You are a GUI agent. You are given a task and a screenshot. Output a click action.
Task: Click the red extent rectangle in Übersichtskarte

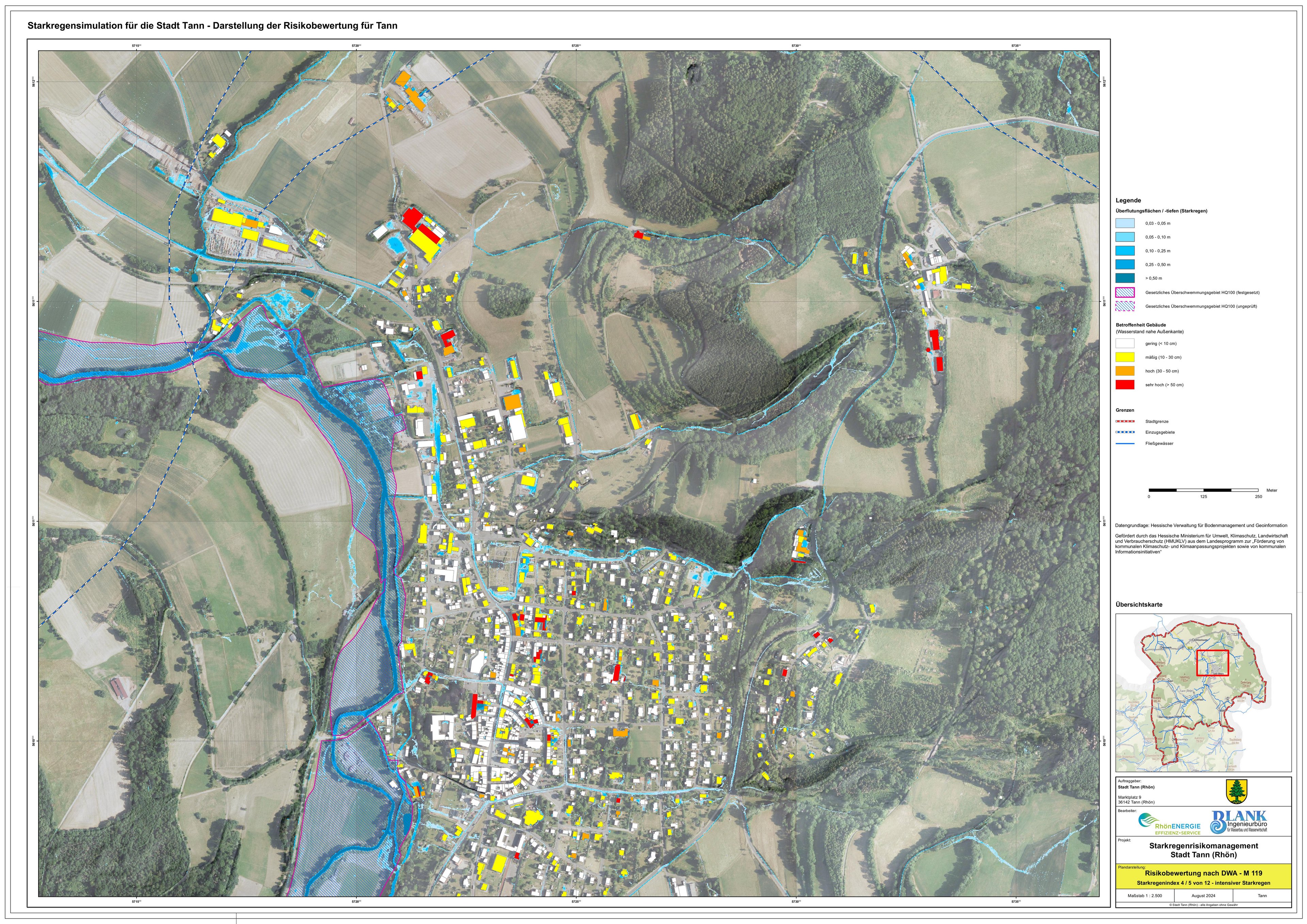1212,663
